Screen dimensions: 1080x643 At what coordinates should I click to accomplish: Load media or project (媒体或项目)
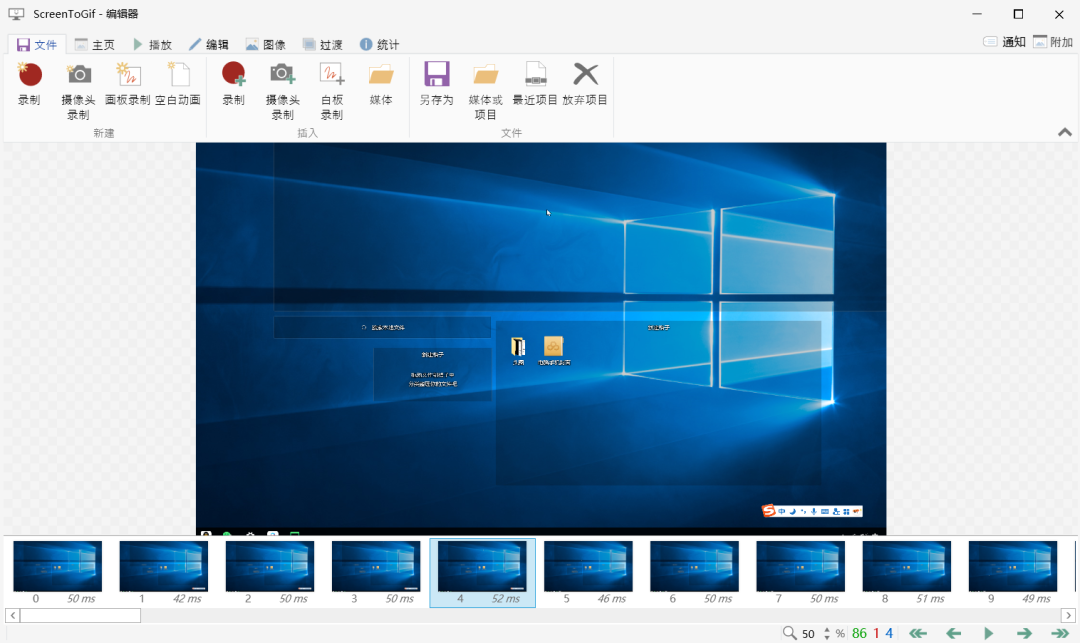pyautogui.click(x=486, y=92)
